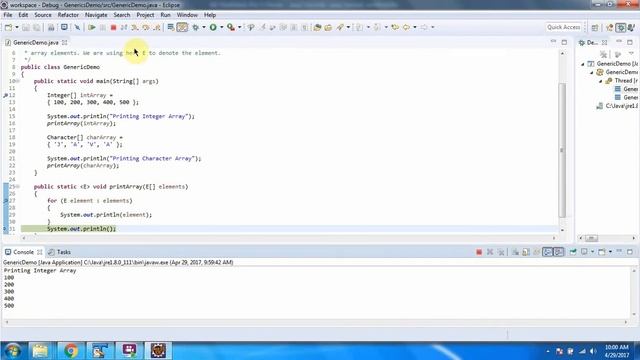The image size is (640, 360).
Task: Toggle Scroll Lock in the Console
Action: click(x=526, y=252)
